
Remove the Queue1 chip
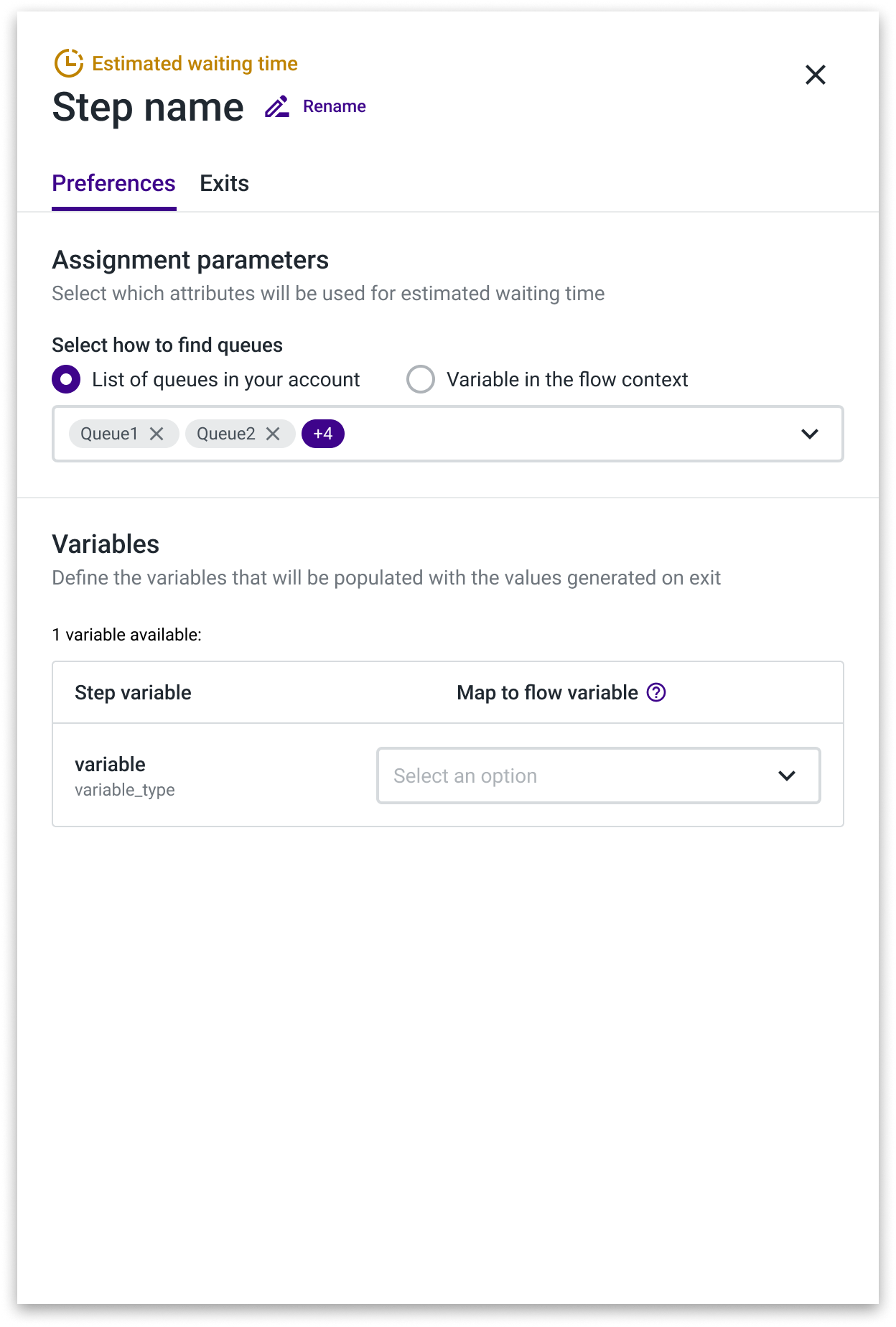[157, 434]
